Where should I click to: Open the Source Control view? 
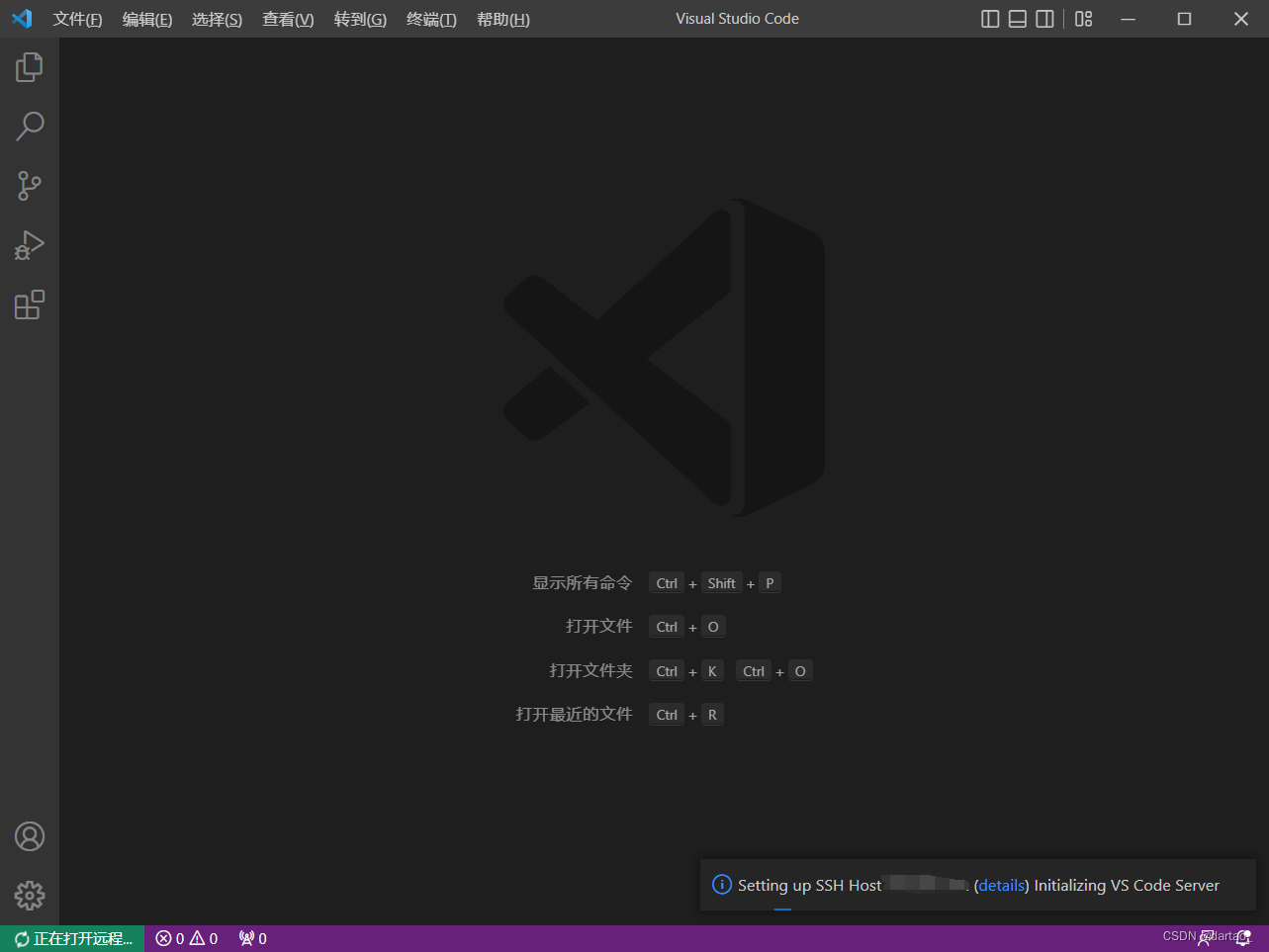point(30,186)
